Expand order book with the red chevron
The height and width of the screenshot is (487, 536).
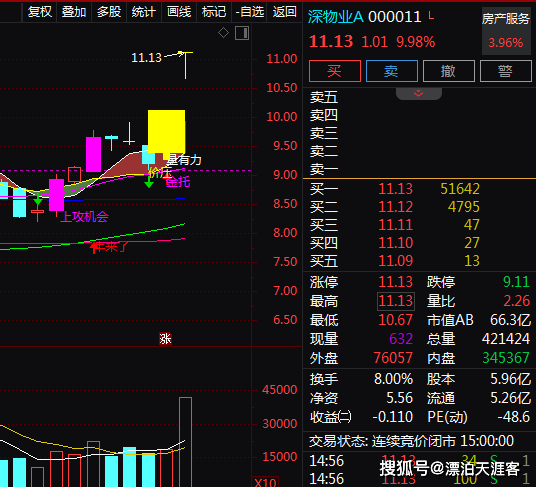point(419,93)
